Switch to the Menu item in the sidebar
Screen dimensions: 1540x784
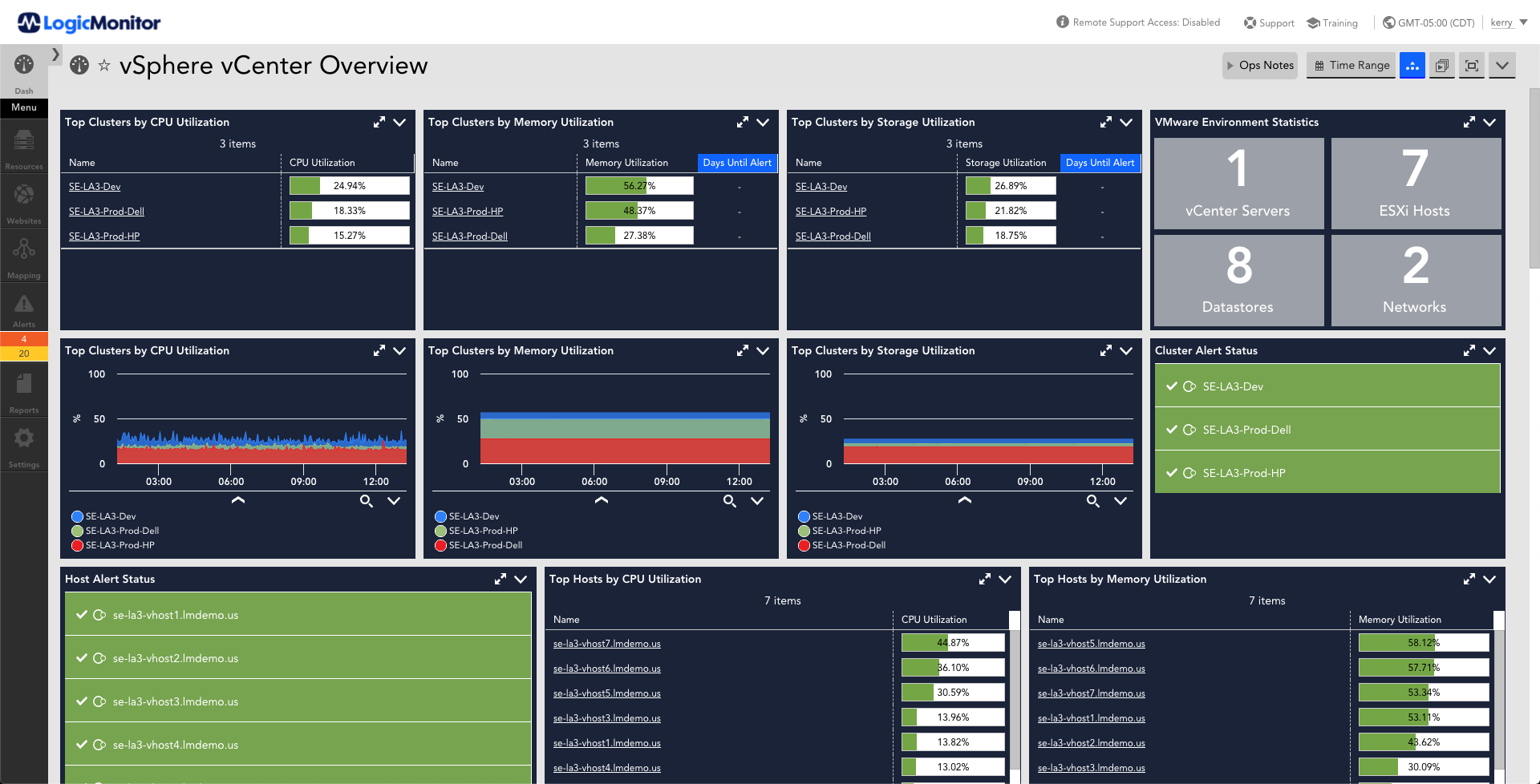[x=23, y=107]
